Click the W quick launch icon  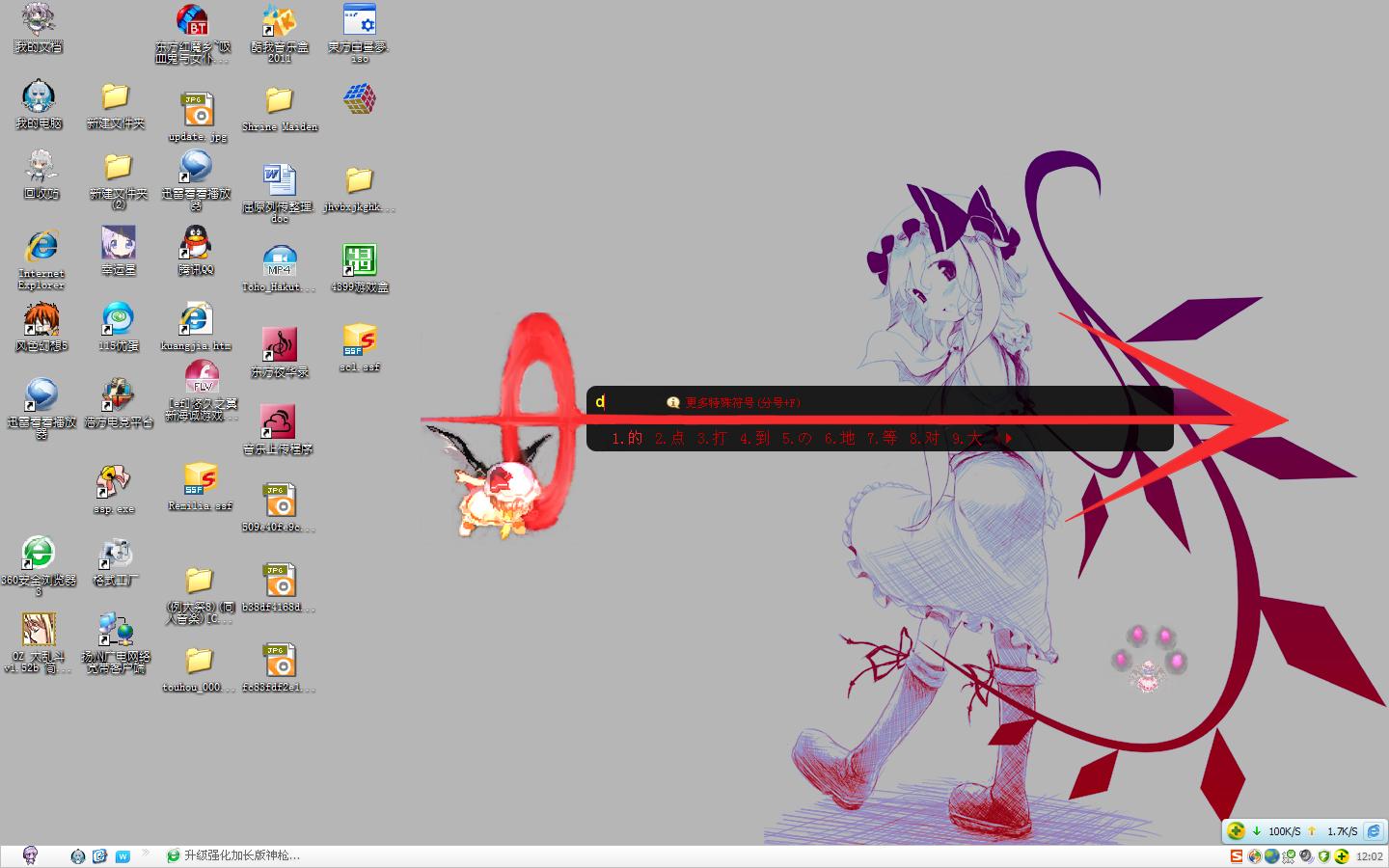[x=123, y=856]
